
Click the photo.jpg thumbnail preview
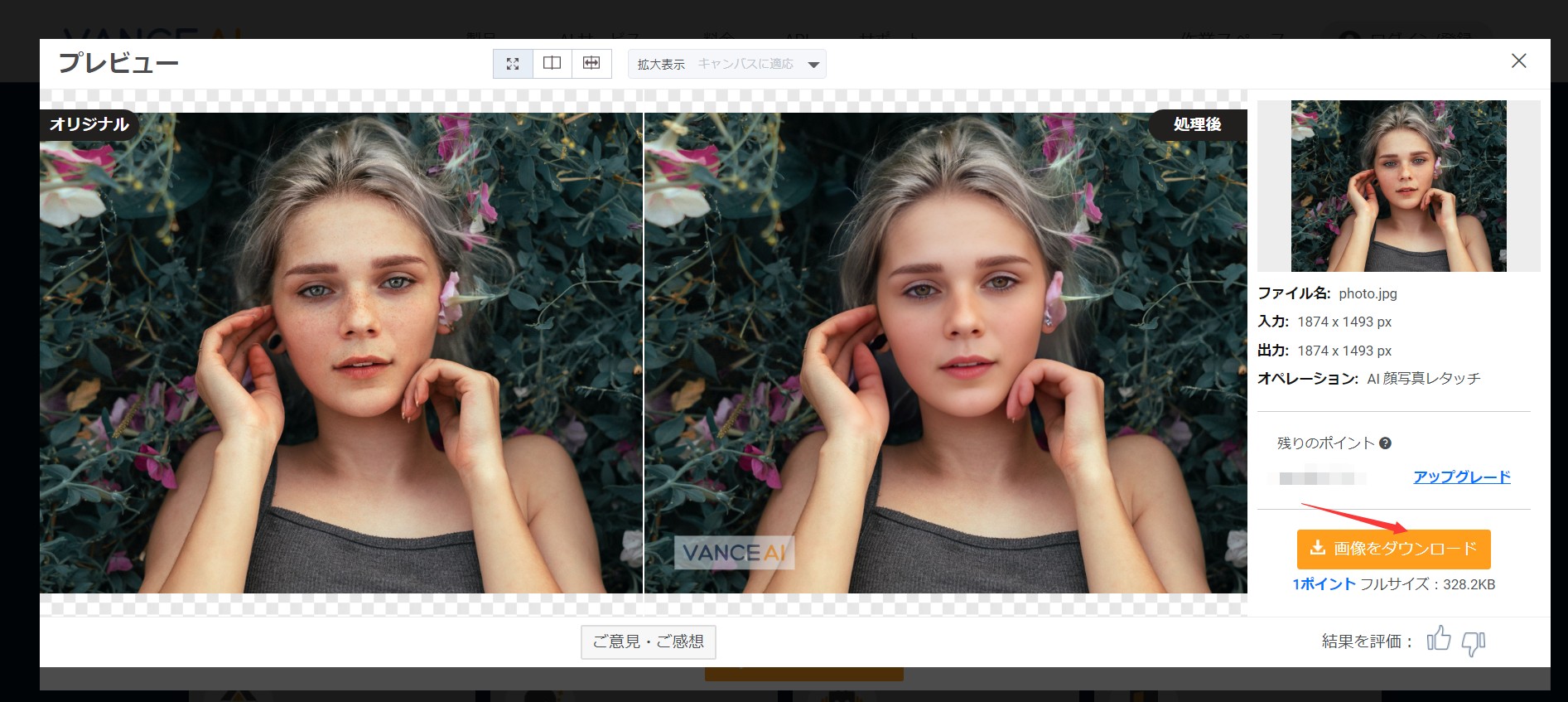(1398, 186)
